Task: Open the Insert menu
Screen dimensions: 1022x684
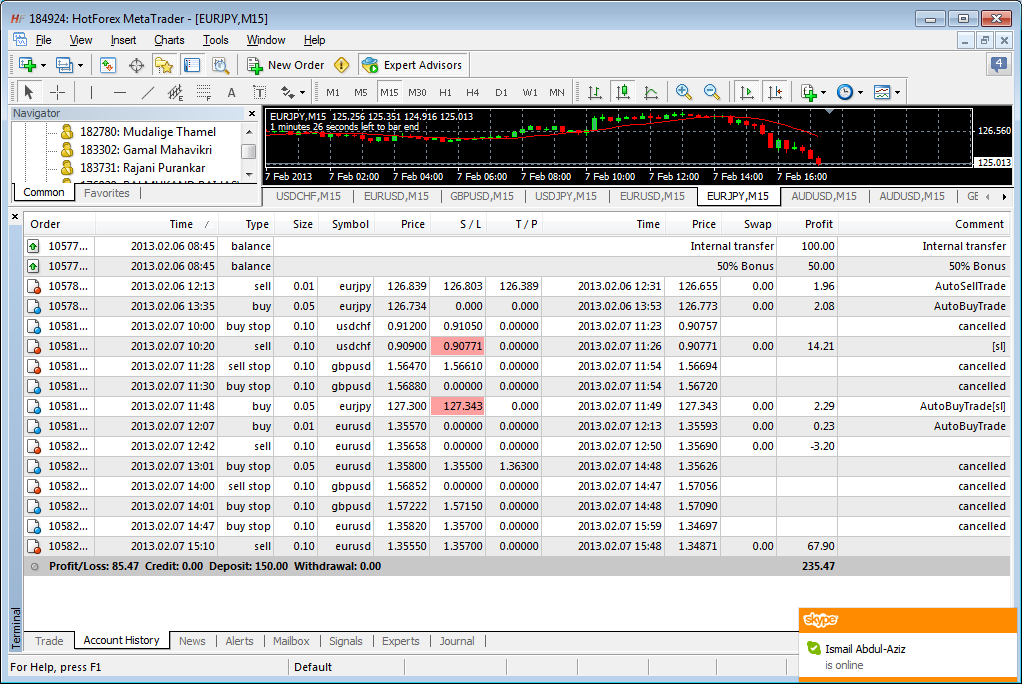Action: (123, 40)
